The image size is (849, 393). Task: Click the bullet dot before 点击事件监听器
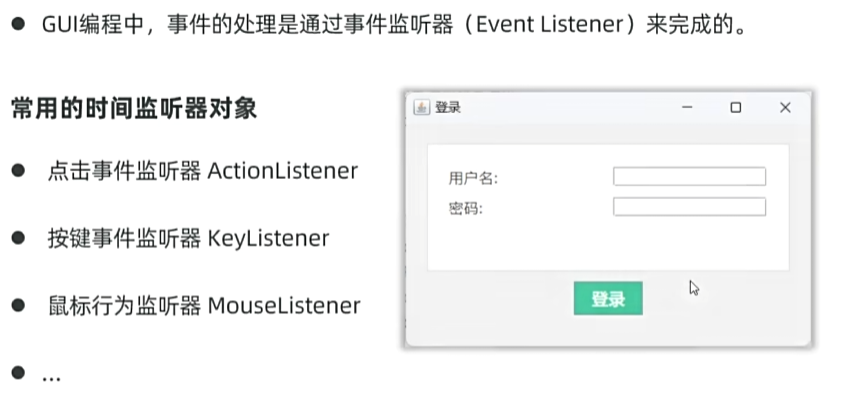click(x=18, y=171)
